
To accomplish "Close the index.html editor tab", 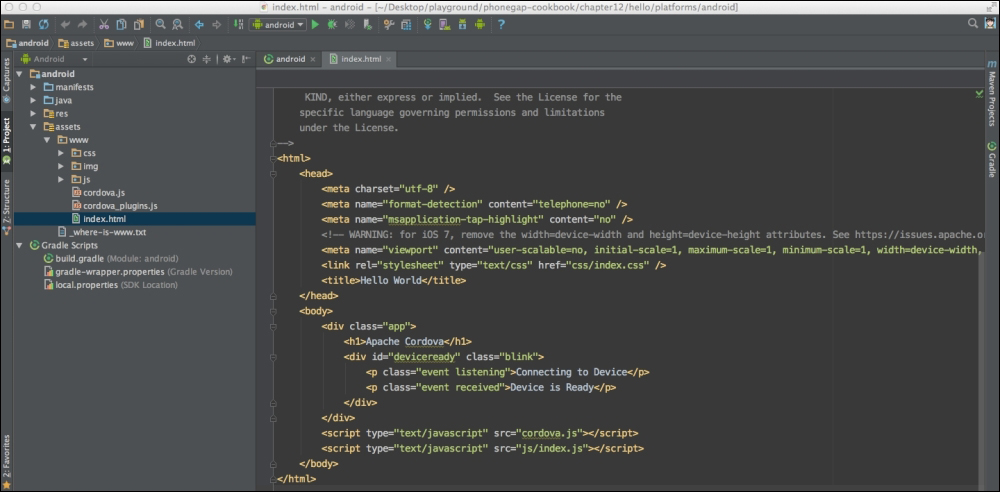I will pos(388,59).
